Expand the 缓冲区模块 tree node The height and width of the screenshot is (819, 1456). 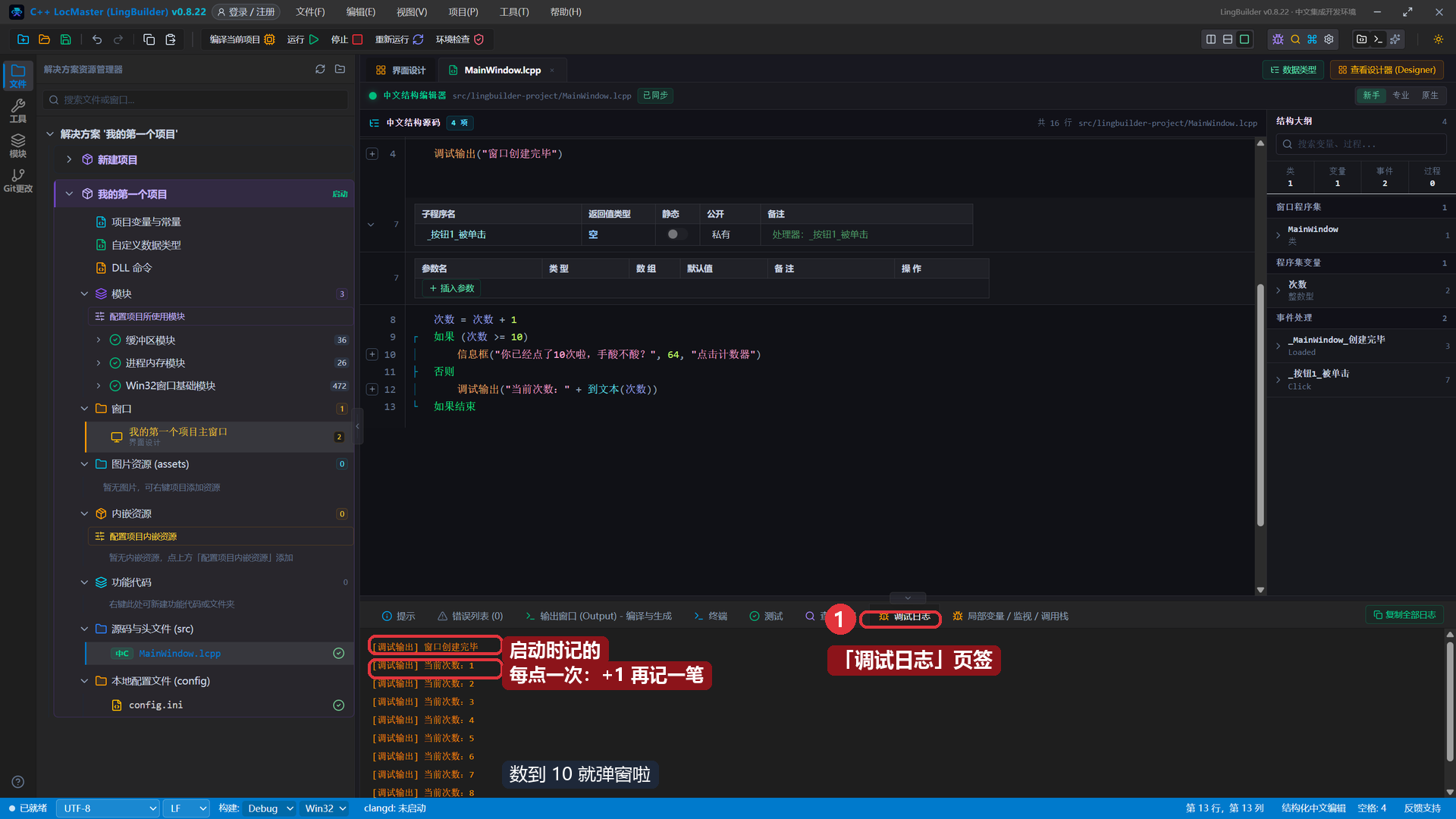[x=99, y=340]
